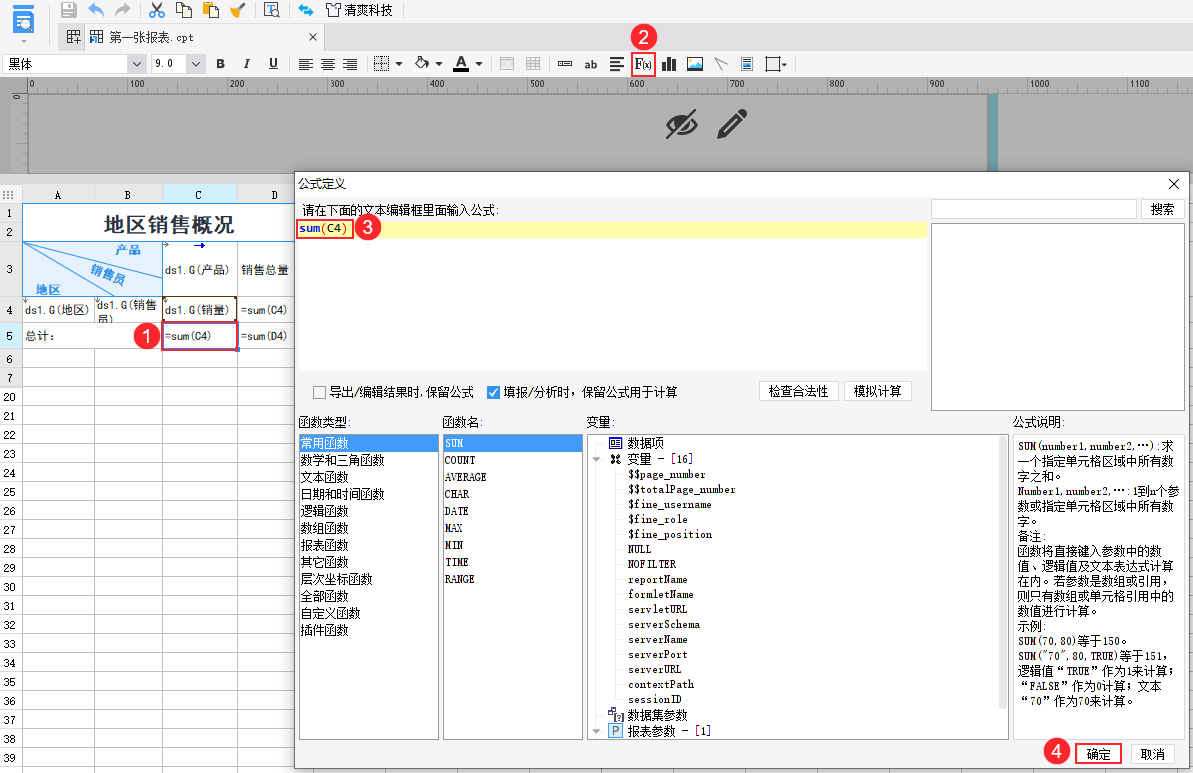Image resolution: width=1193 pixels, height=773 pixels.
Task: Select $$page_number variable
Action: click(x=666, y=474)
